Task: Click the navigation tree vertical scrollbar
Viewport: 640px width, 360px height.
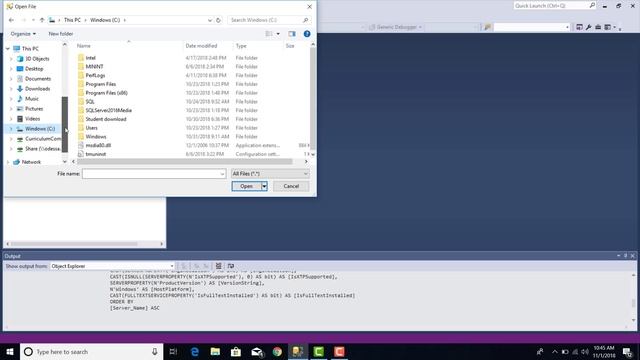Action: tap(64, 124)
